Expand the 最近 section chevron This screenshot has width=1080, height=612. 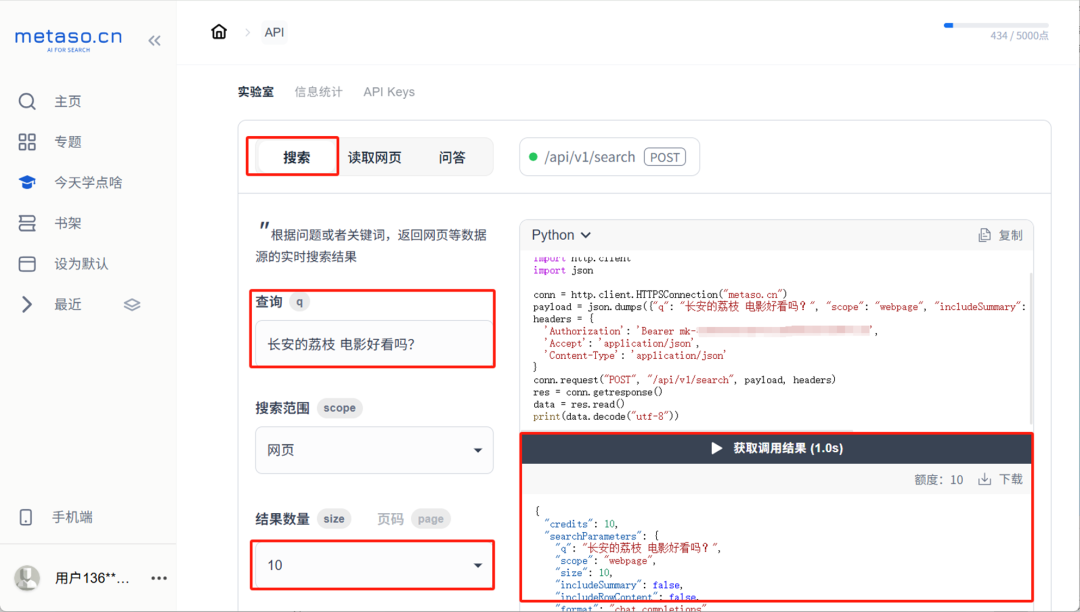pos(27,304)
